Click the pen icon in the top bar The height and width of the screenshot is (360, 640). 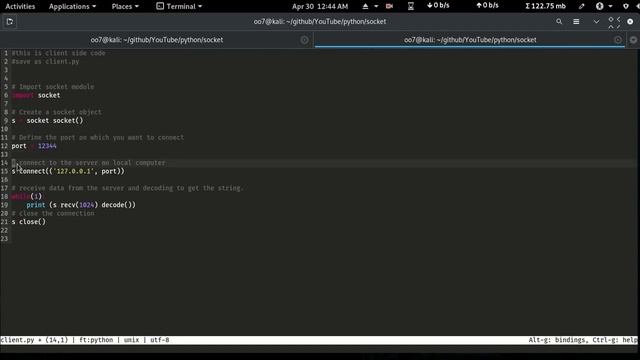pos(582,6)
